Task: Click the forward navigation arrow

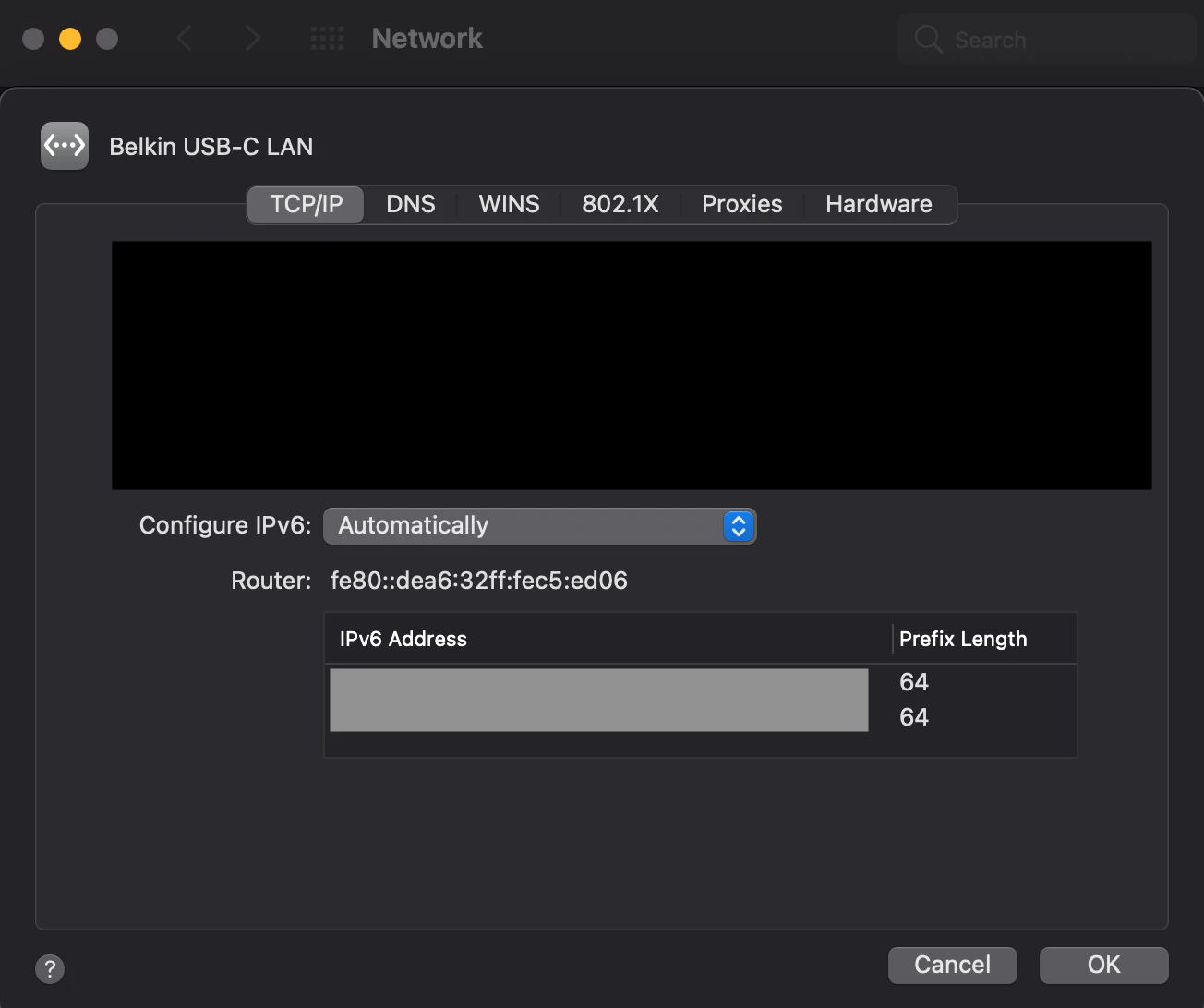Action: pos(252,39)
